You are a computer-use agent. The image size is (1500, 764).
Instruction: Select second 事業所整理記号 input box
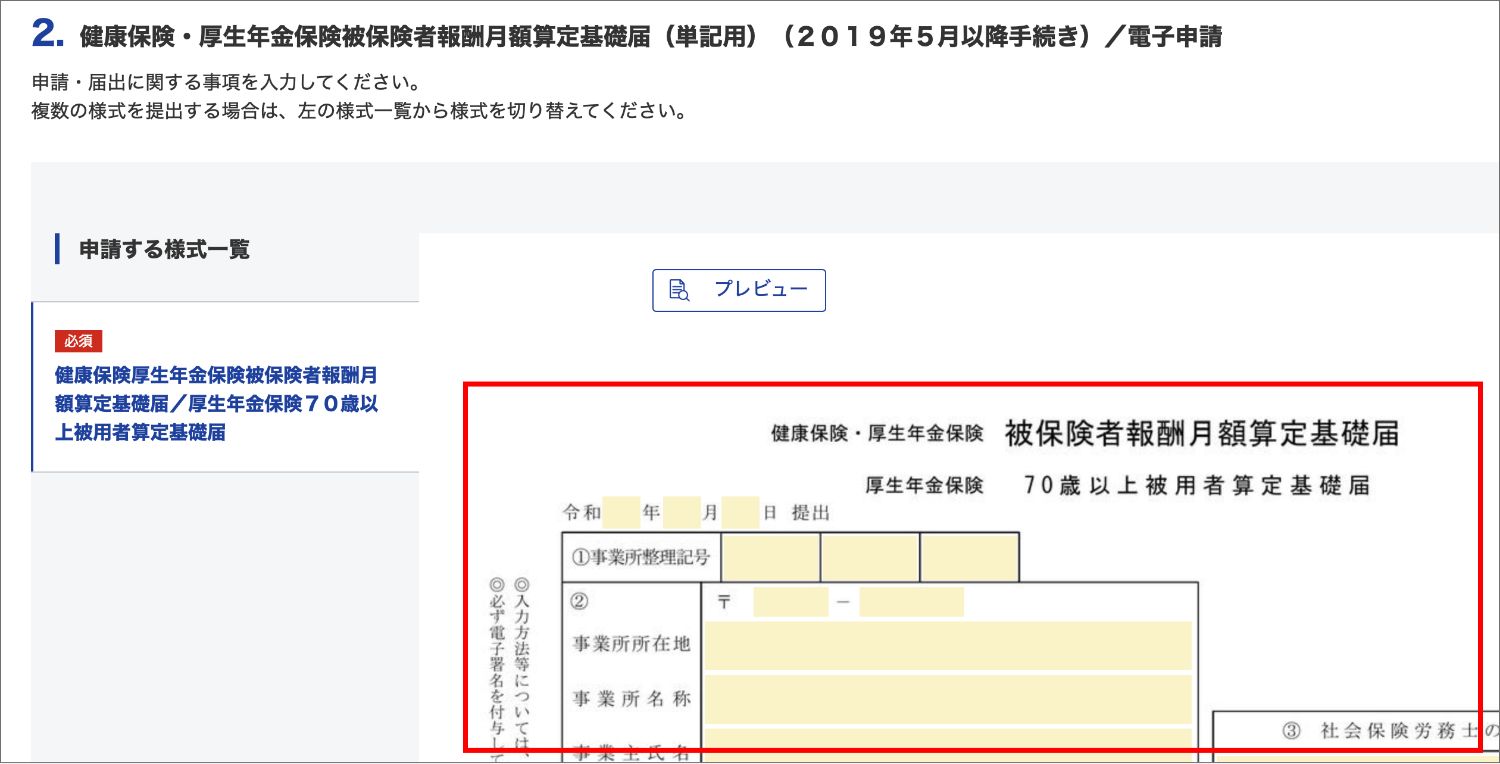pyautogui.click(x=870, y=557)
